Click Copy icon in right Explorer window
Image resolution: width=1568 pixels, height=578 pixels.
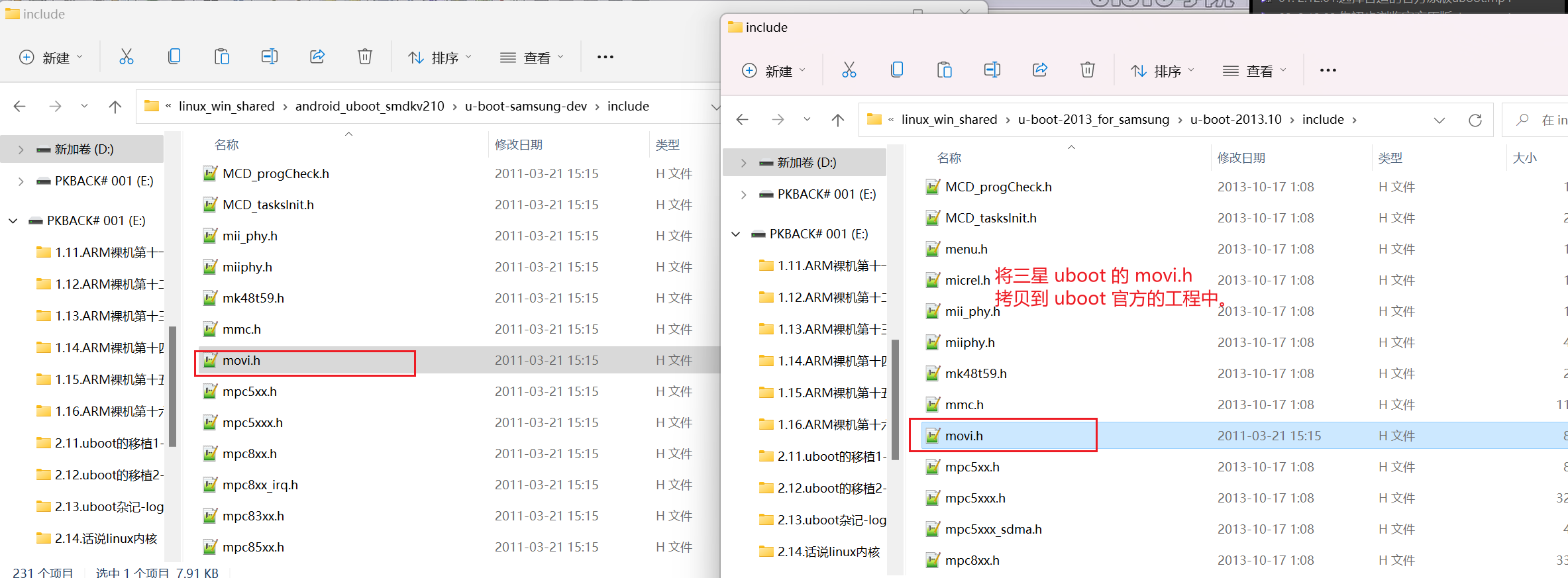click(897, 70)
